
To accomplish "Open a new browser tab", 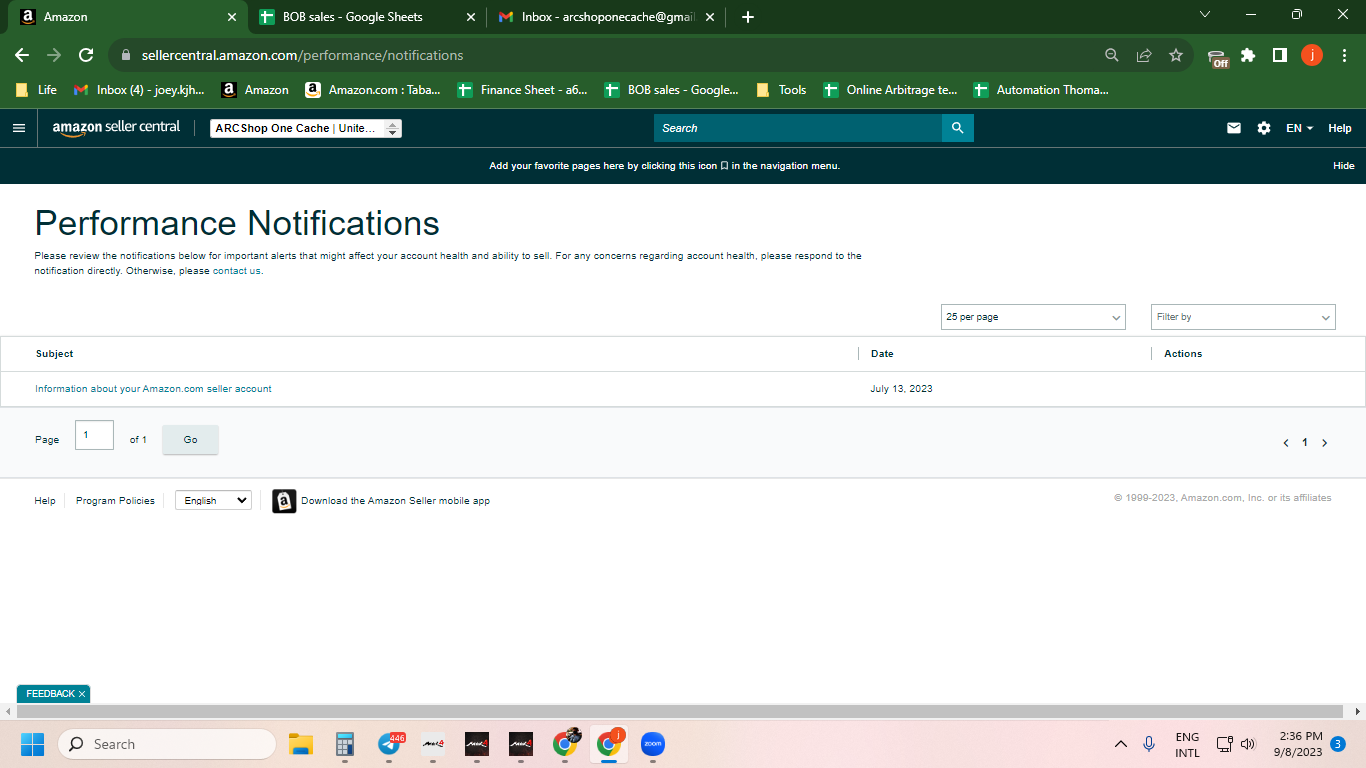I will tap(748, 17).
